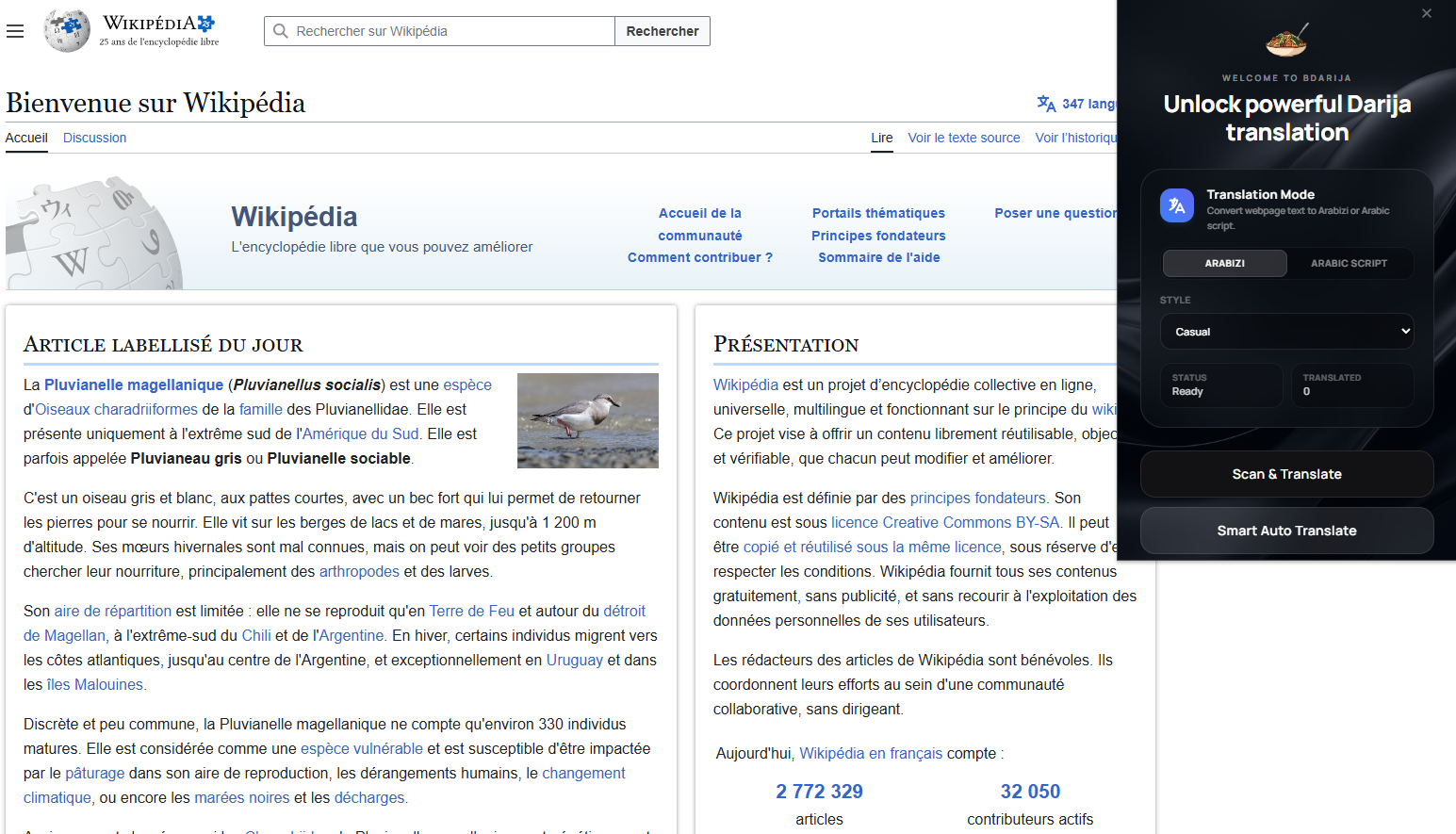This screenshot has height=834, width=1456.
Task: Open copié et réutilisé sous la même licence link
Action: pyautogui.click(x=873, y=547)
